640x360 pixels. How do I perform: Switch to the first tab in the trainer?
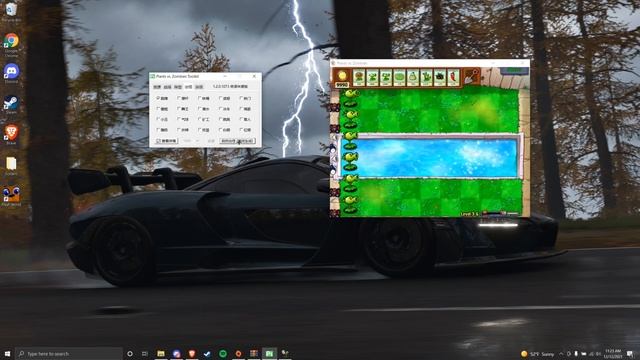coord(157,87)
